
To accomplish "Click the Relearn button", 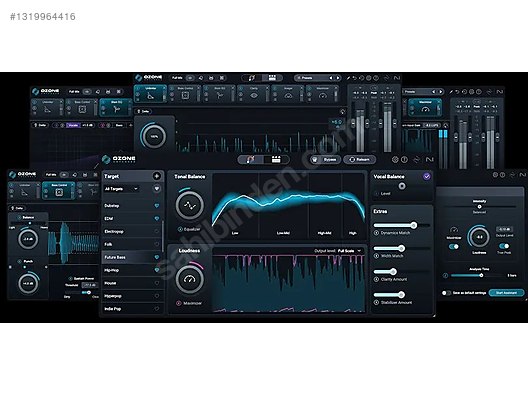I will pyautogui.click(x=359, y=159).
